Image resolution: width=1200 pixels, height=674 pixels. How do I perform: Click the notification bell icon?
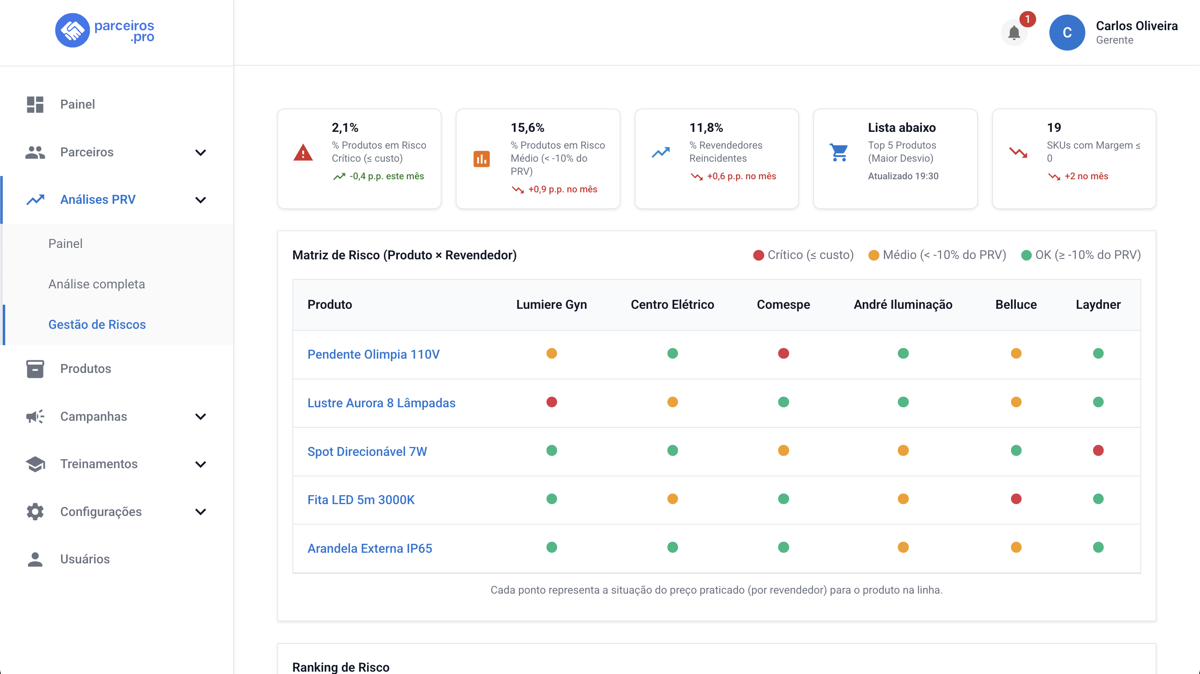tap(1014, 33)
